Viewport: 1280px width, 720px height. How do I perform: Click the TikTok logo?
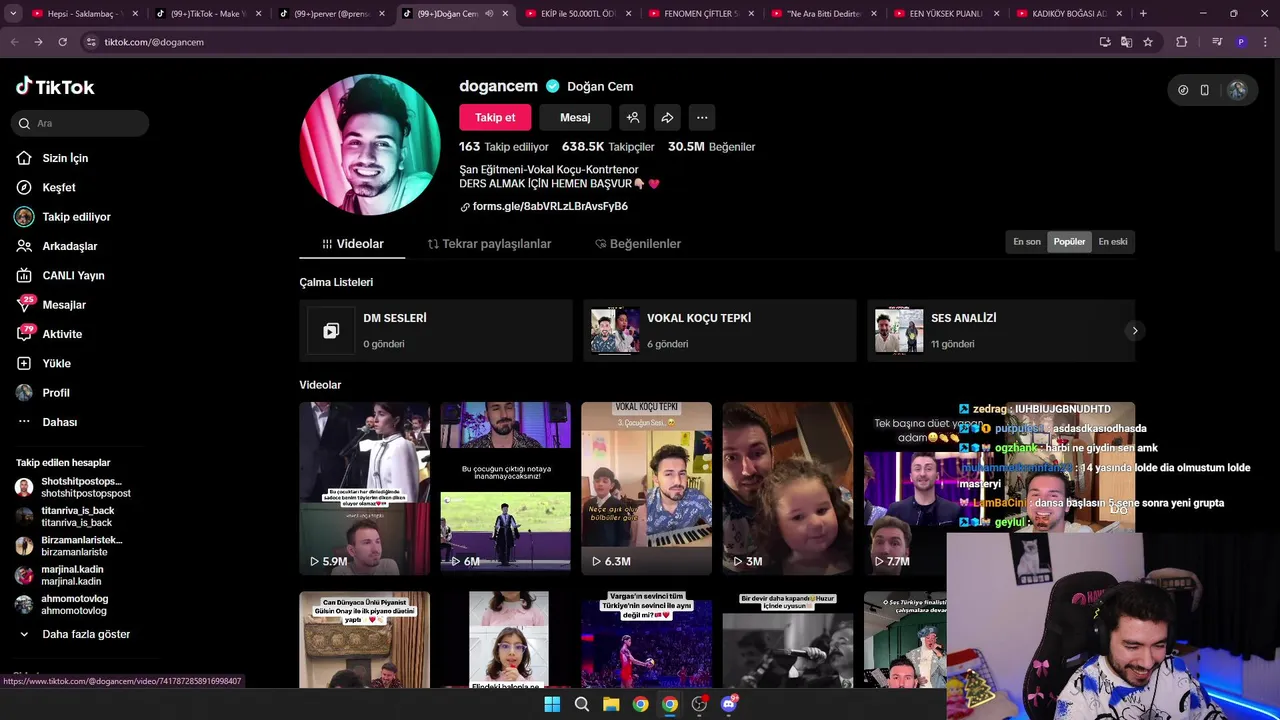55,87
